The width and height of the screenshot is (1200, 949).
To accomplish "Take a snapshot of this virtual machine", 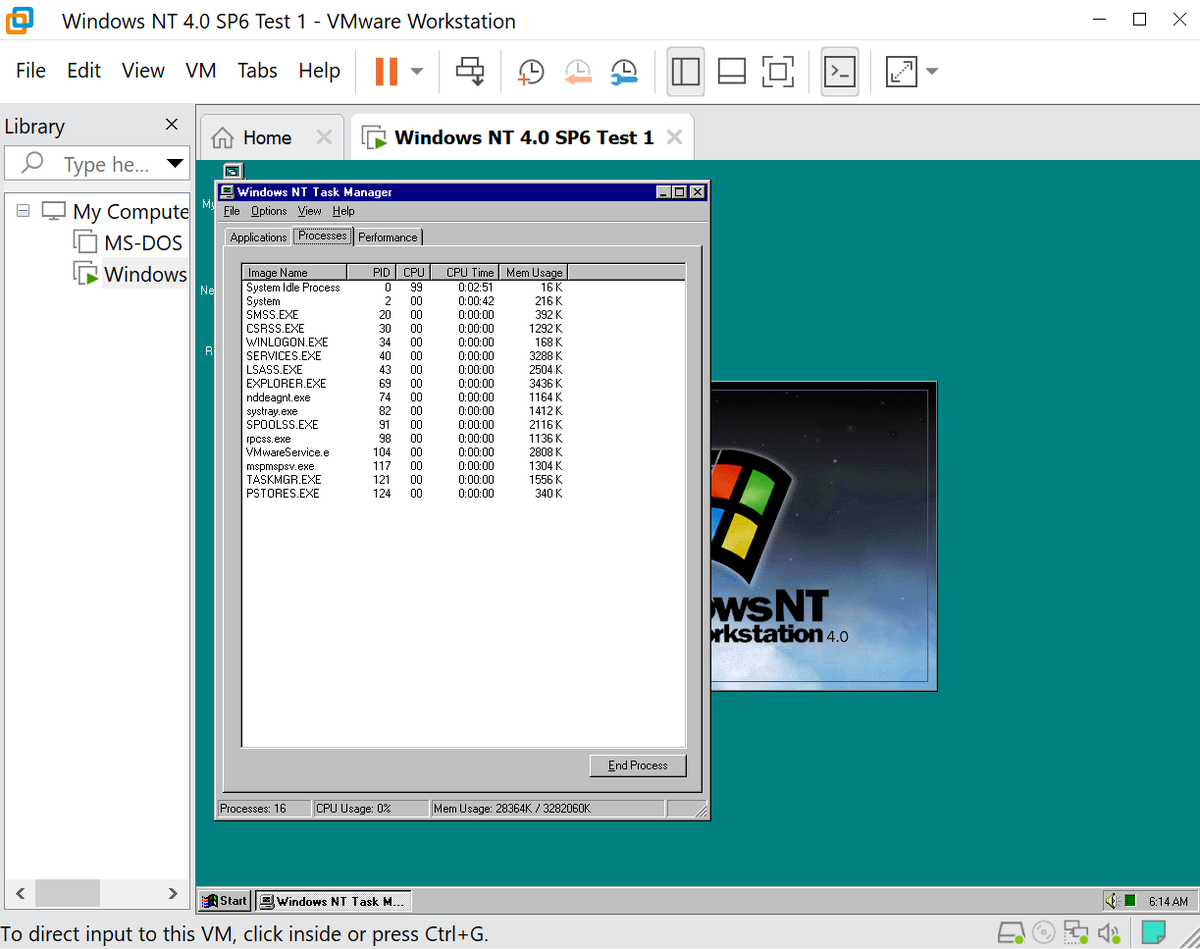I will point(531,71).
